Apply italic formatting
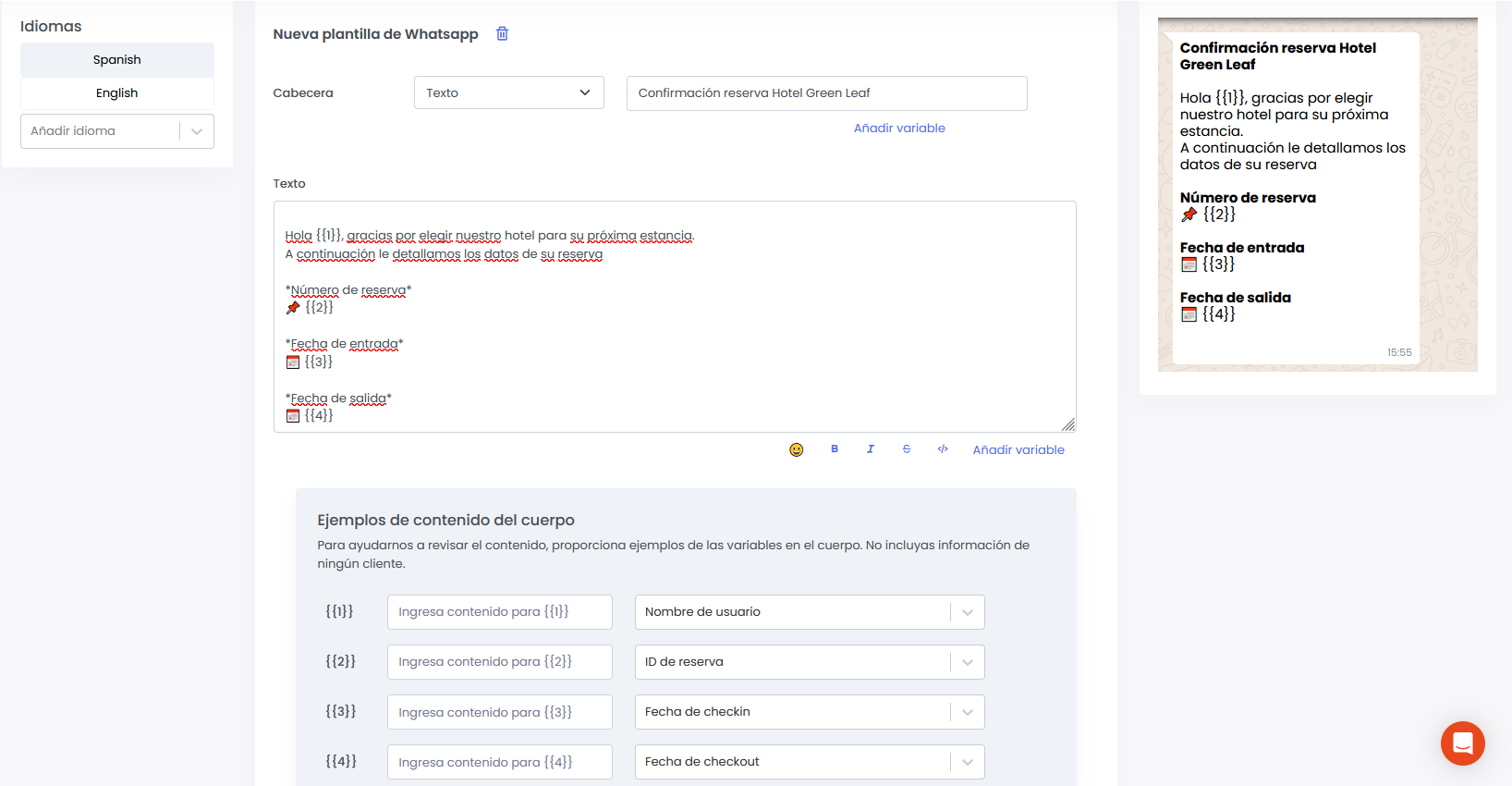This screenshot has height=786, width=1512. (870, 448)
